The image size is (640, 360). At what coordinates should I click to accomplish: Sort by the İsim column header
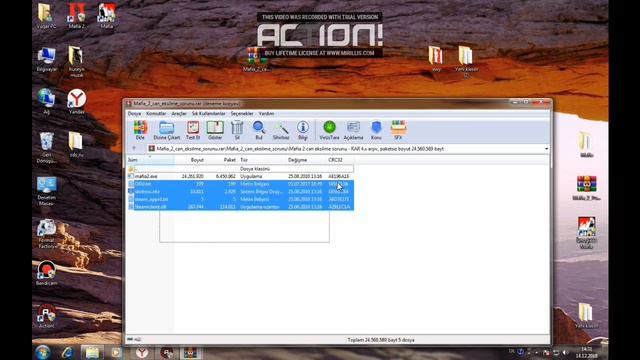point(150,160)
